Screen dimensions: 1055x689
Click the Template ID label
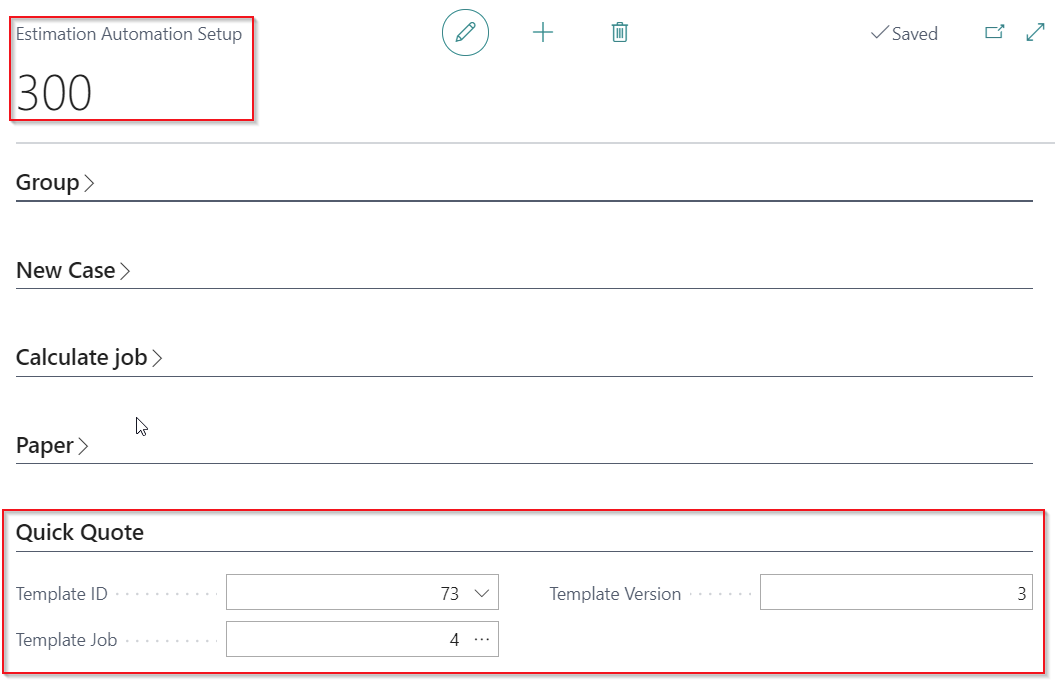click(62, 593)
